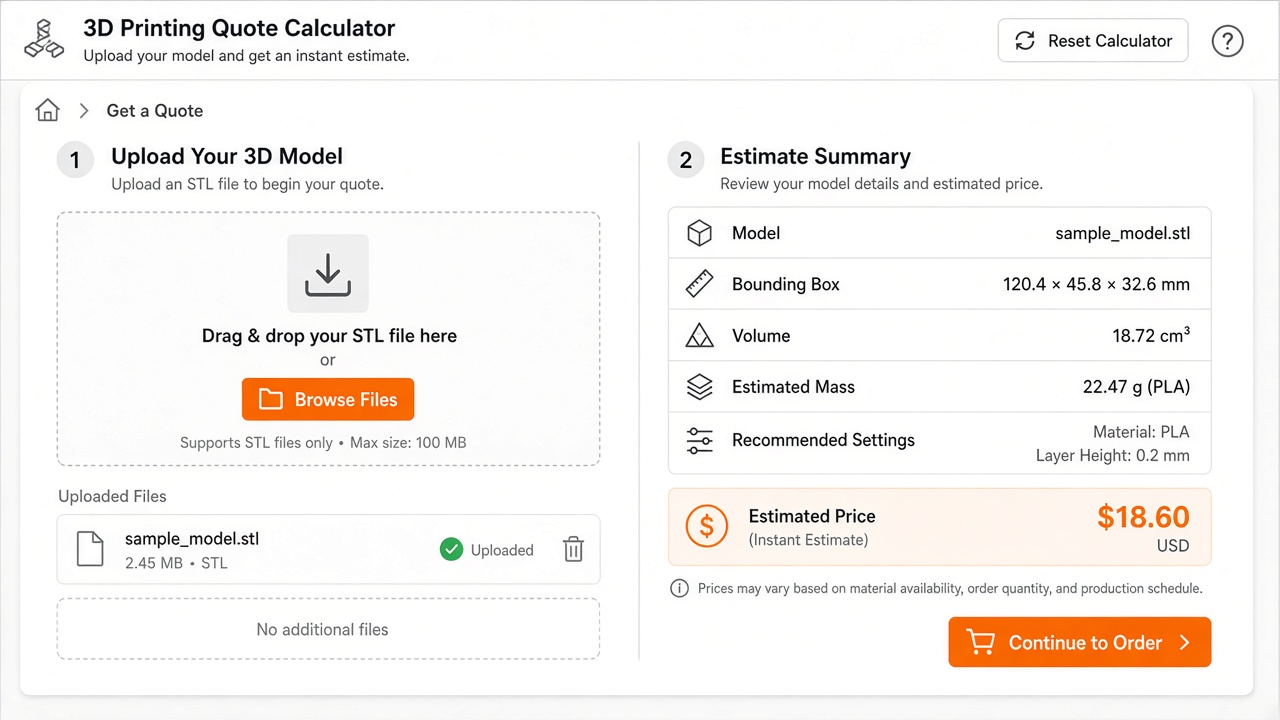Click the download arrow upload icon
The image size is (1280, 720).
pos(328,273)
